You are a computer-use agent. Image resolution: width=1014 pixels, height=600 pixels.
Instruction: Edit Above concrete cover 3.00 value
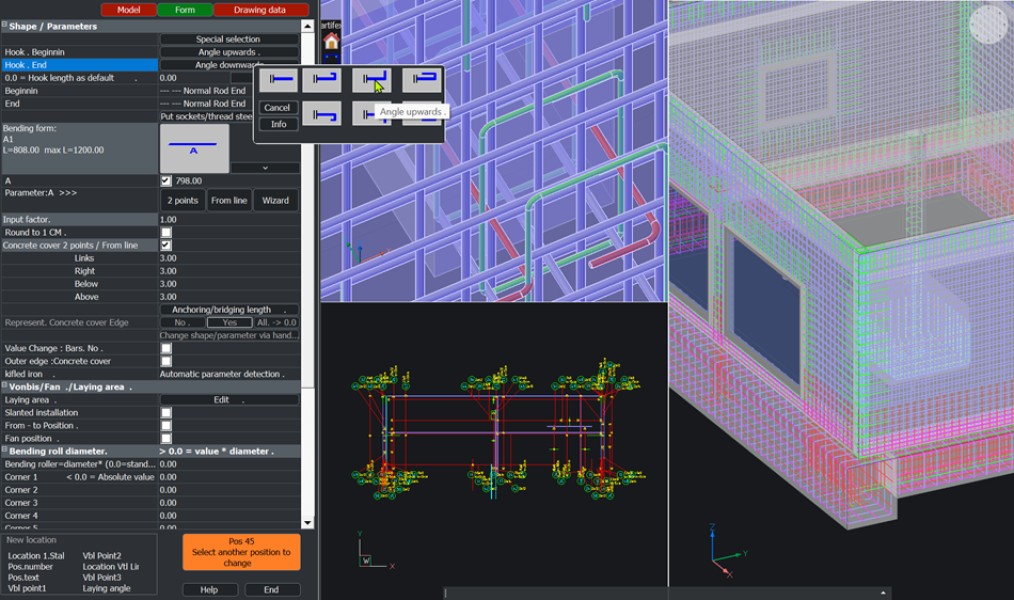point(230,297)
